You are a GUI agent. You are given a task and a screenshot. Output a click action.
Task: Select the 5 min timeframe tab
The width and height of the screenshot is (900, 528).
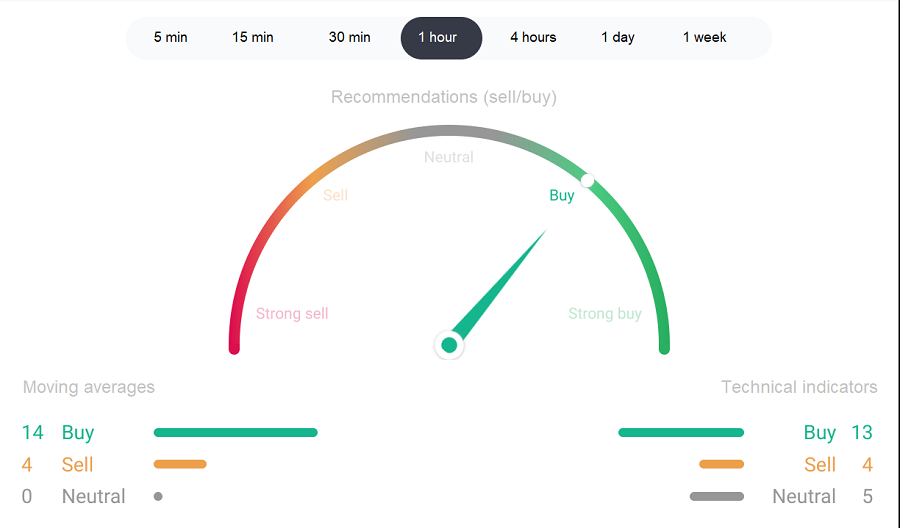(170, 37)
